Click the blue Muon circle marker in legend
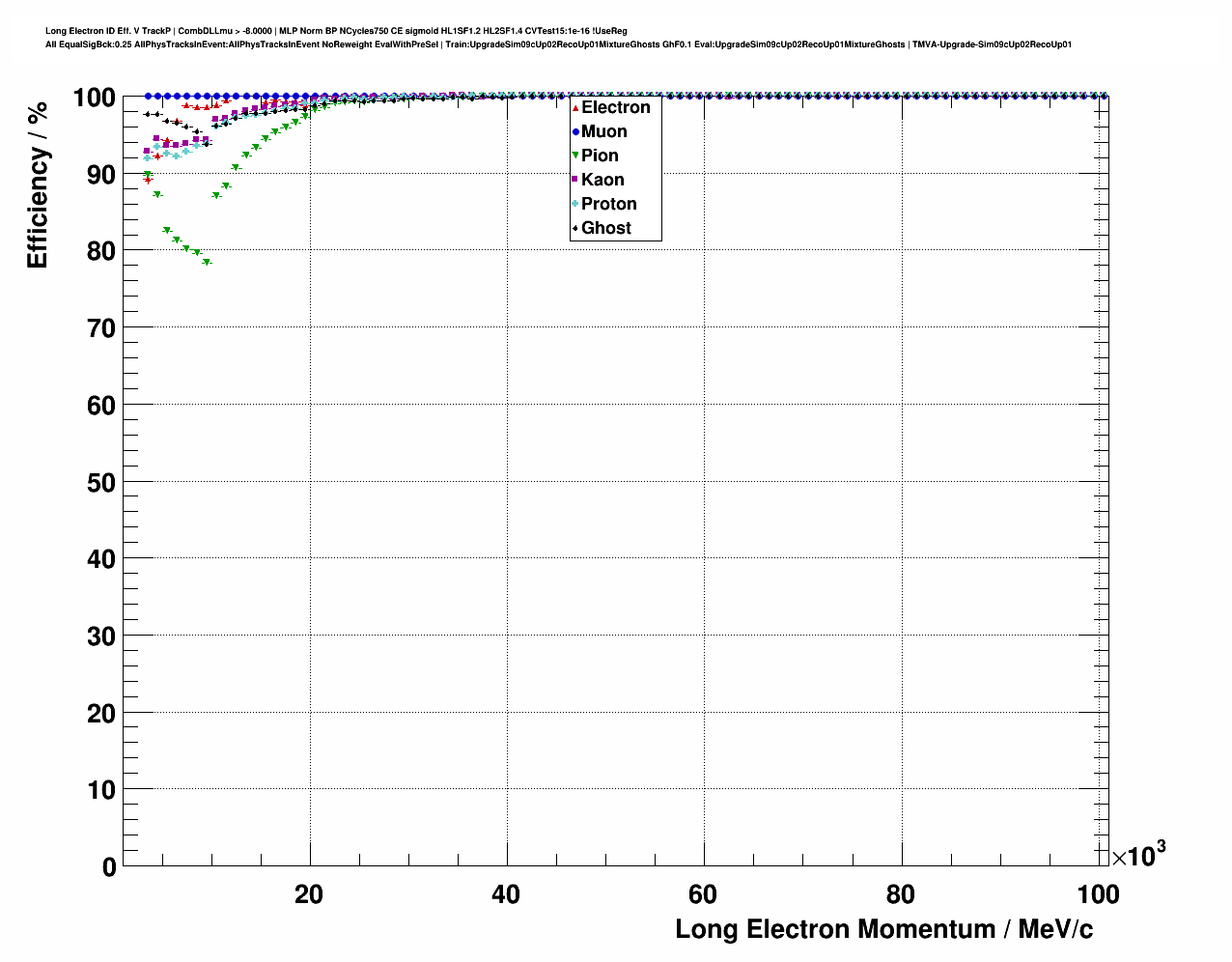The image size is (1232, 962). tap(575, 132)
